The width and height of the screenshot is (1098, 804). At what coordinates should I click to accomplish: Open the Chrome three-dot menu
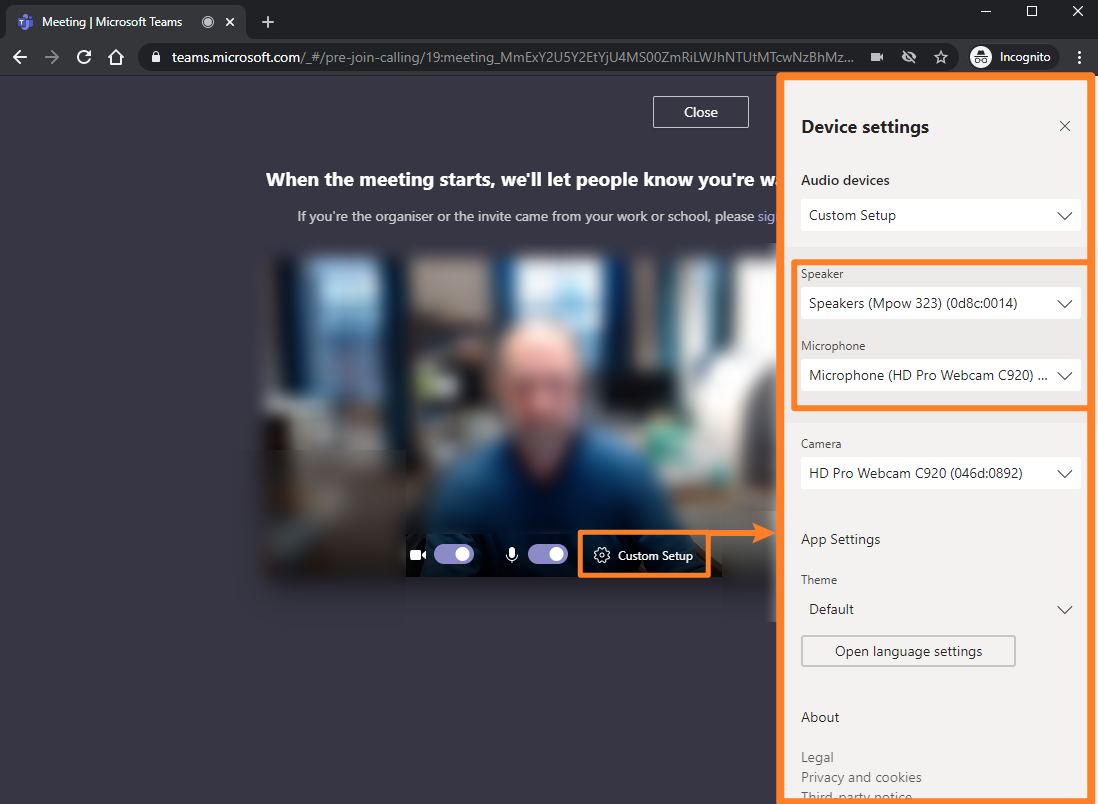[1079, 57]
